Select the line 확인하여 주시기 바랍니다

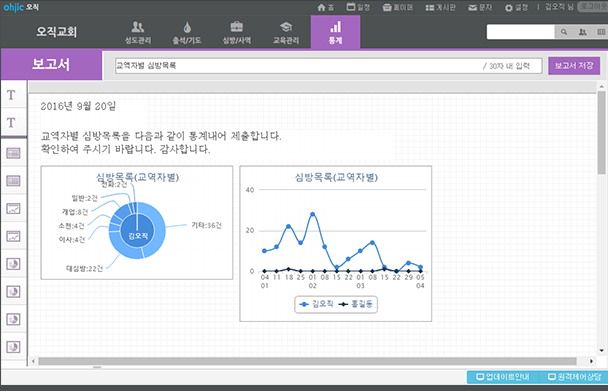point(126,149)
